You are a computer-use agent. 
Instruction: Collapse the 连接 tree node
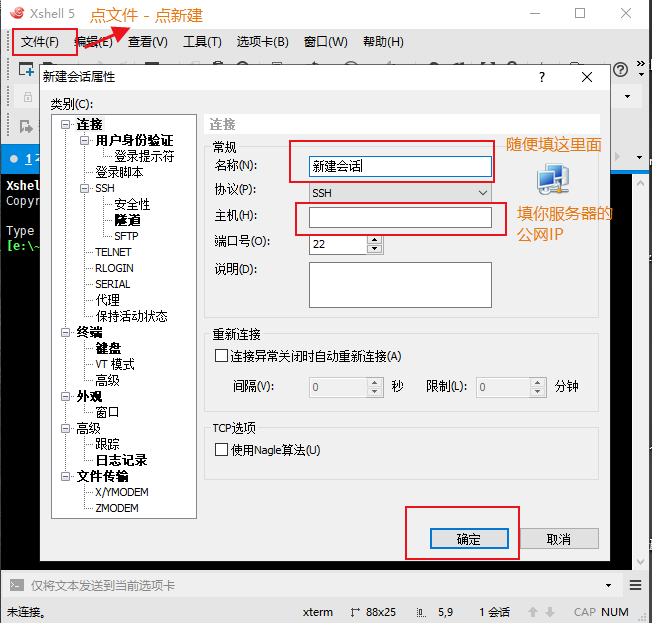(x=65, y=124)
